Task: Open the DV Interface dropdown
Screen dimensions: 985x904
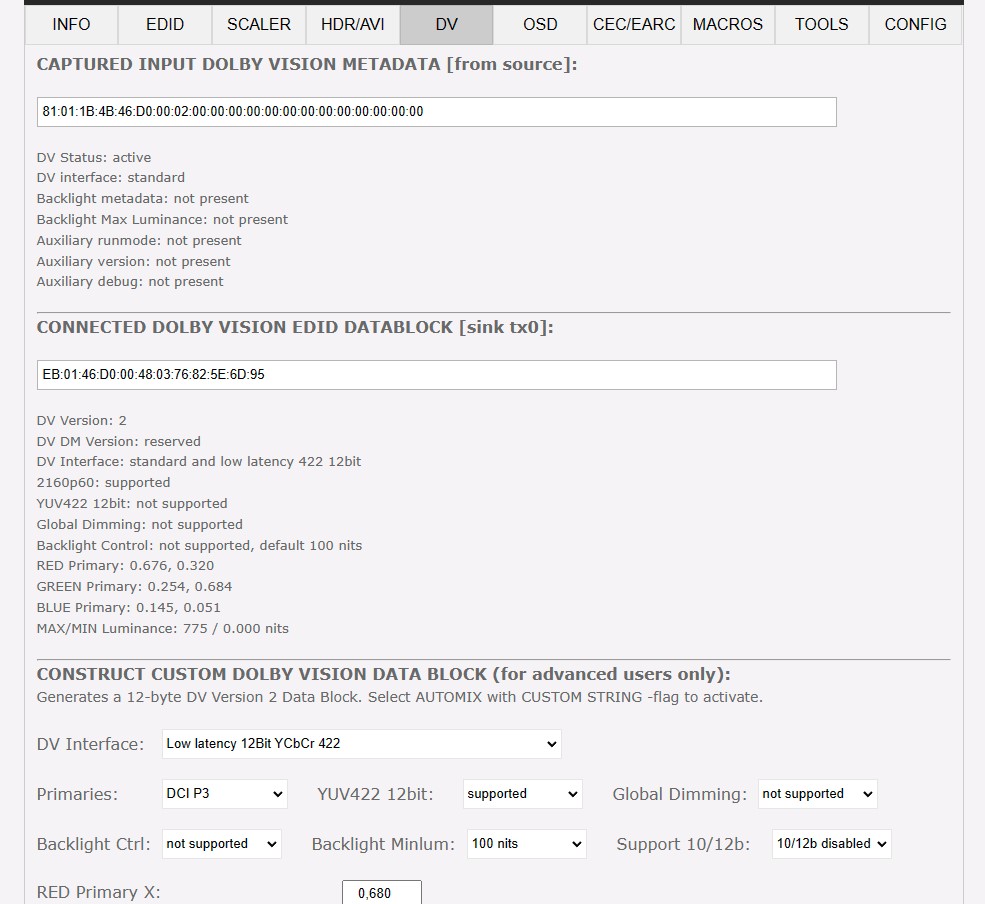Action: pos(362,744)
